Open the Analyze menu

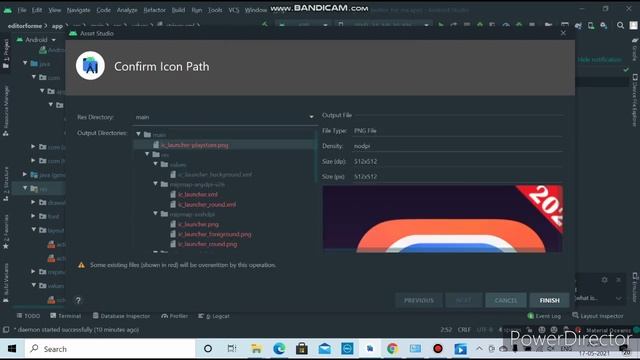[x=127, y=10]
